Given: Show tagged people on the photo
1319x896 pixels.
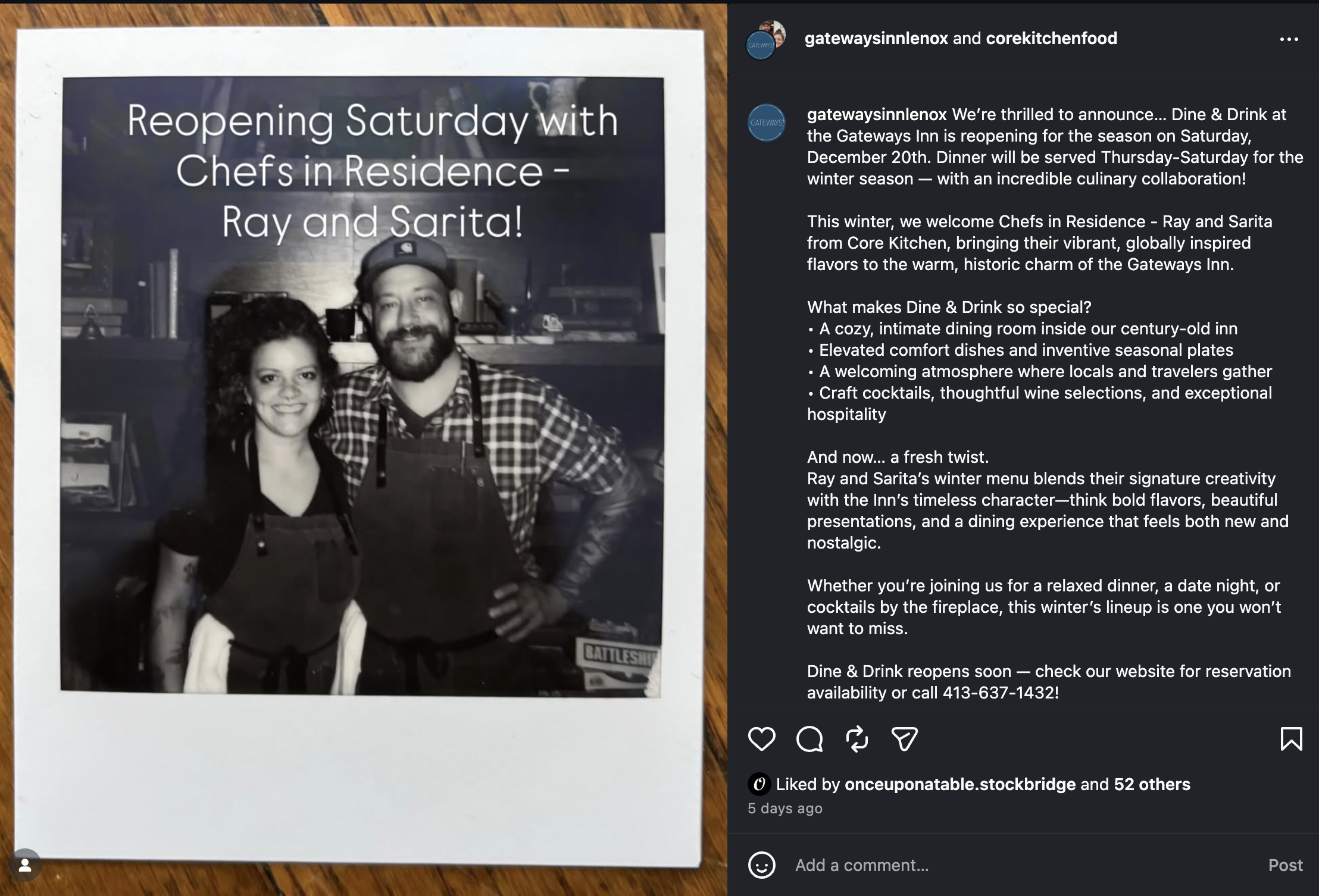Looking at the screenshot, I should point(25,865).
